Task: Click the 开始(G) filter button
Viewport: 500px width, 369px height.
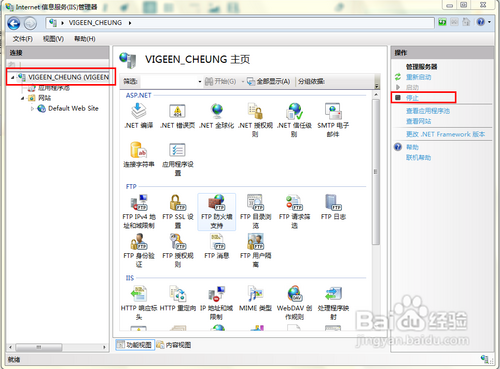Action: click(x=221, y=81)
